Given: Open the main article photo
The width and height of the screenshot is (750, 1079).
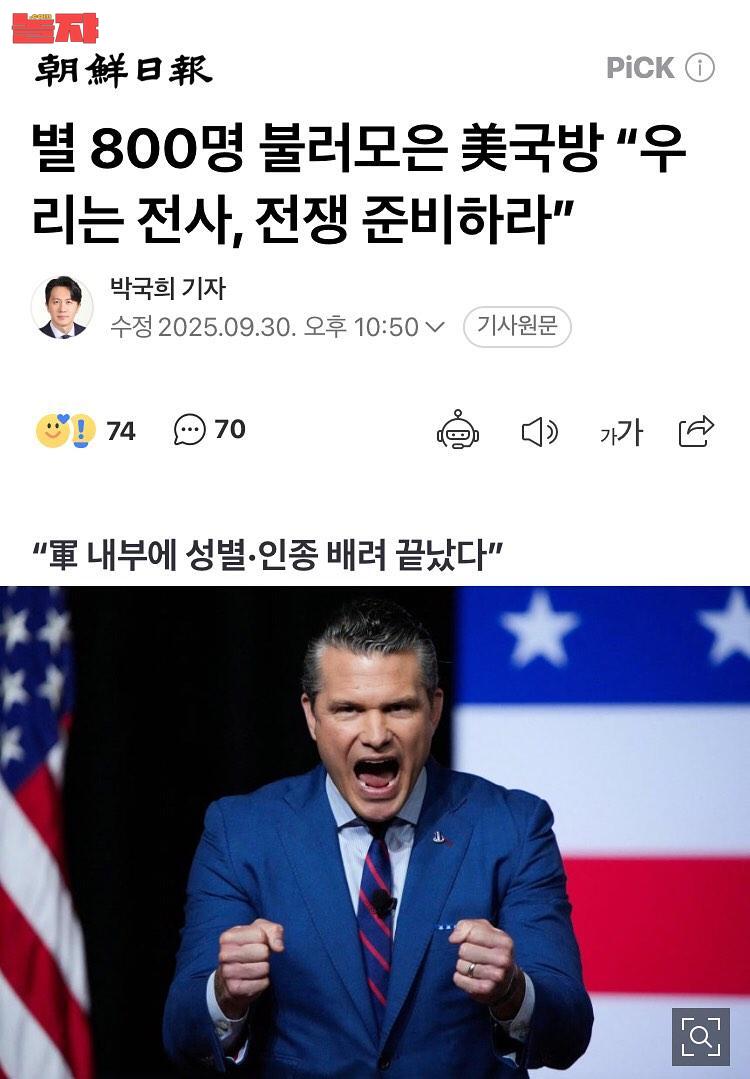Looking at the screenshot, I should pos(375,832).
